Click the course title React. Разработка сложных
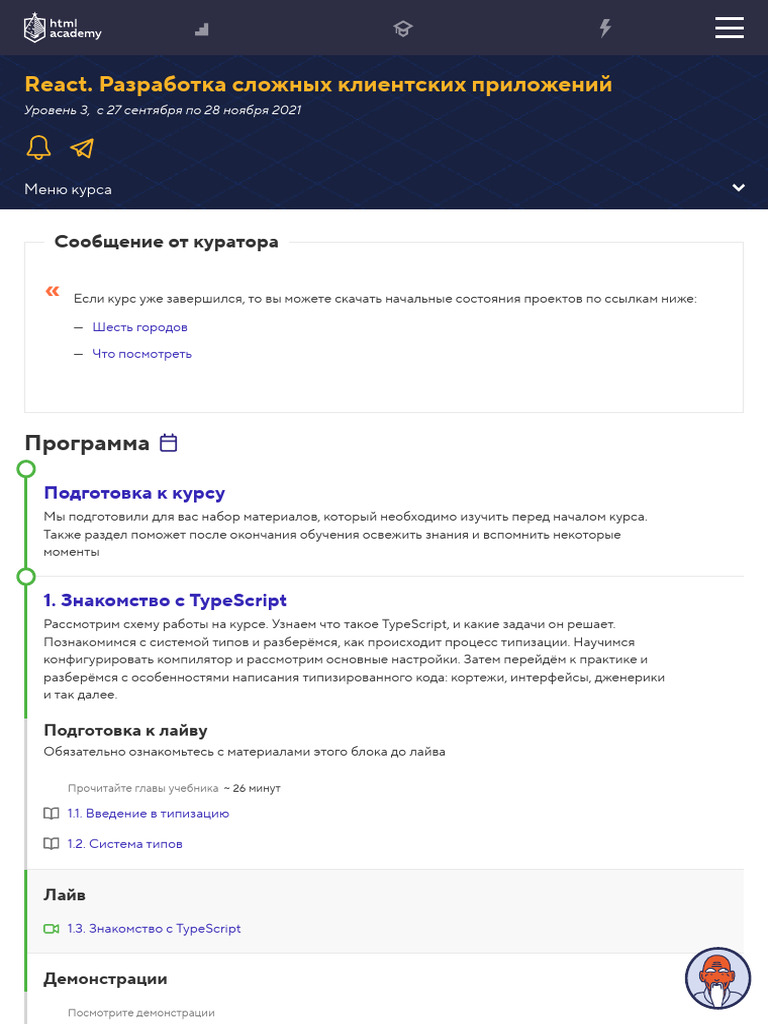Screen dimensions: 768x1024 [x=318, y=84]
